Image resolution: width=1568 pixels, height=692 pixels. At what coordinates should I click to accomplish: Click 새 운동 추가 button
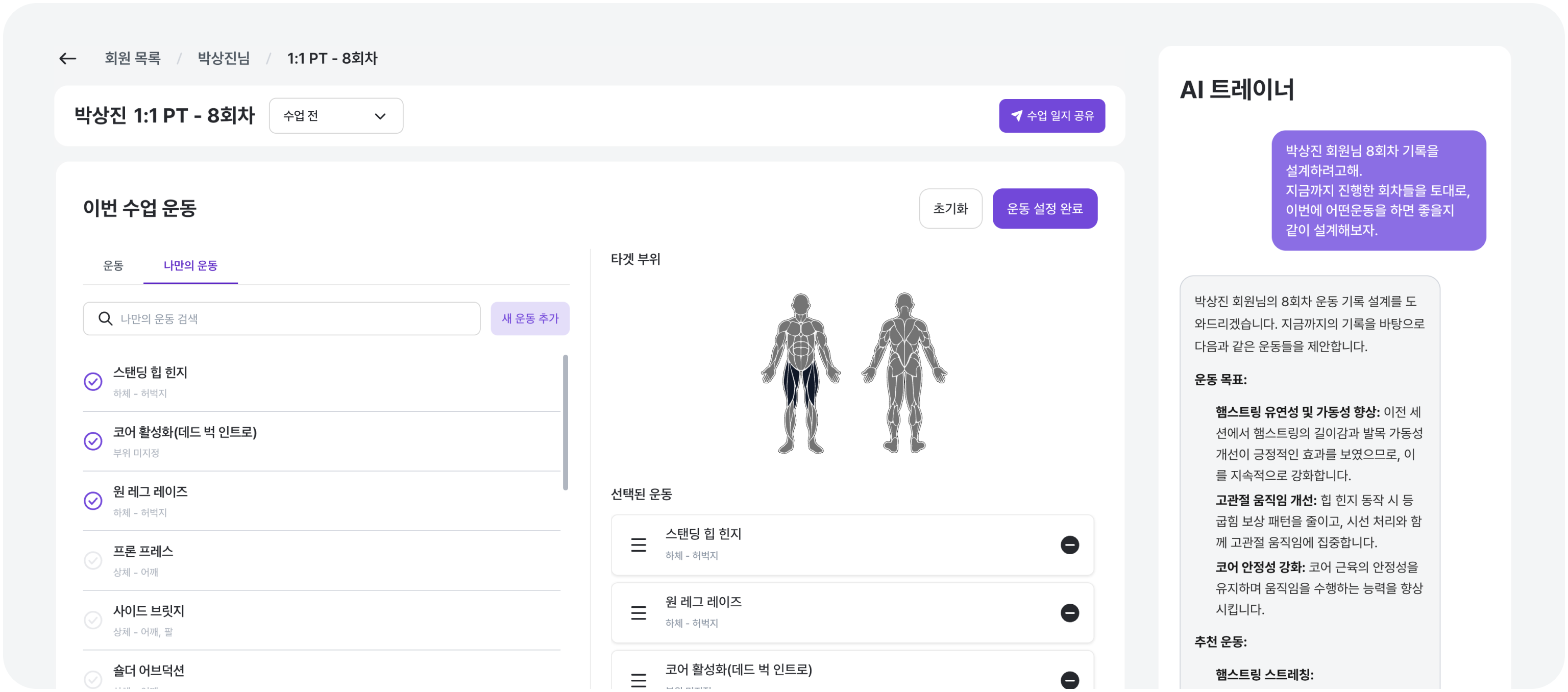(x=530, y=318)
